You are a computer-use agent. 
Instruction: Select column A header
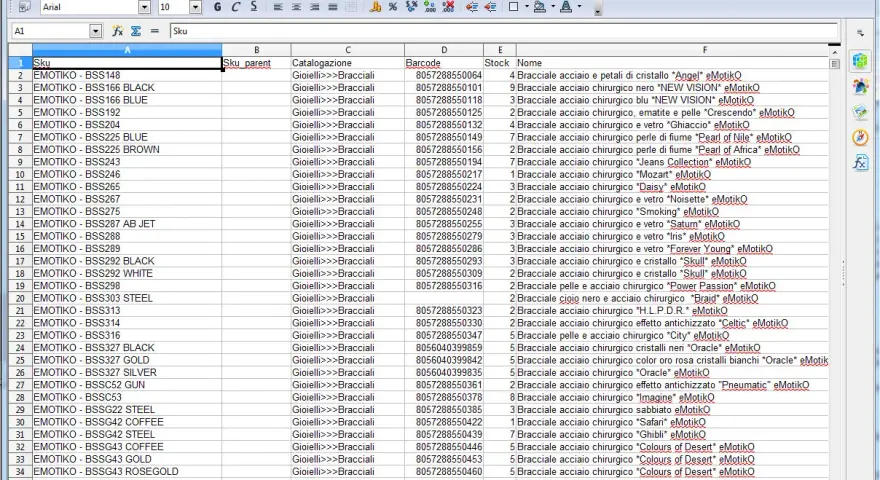click(x=127, y=50)
